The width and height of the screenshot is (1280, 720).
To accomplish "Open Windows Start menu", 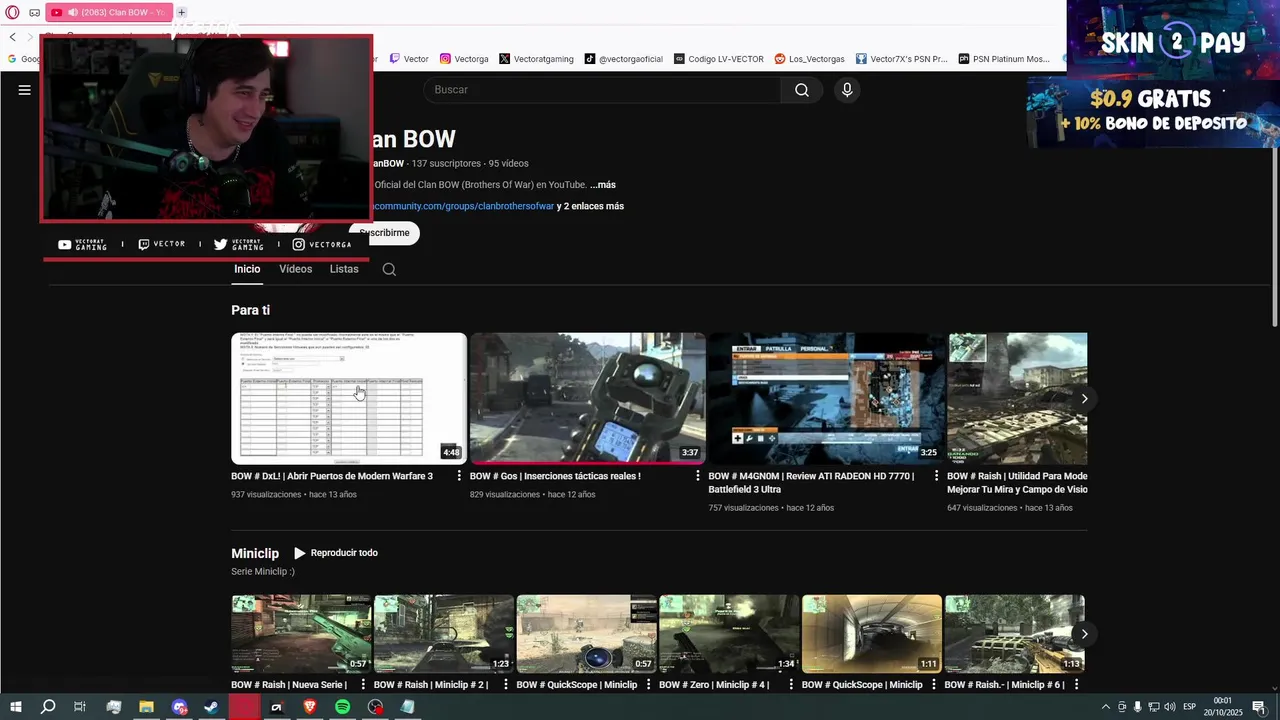I will click(15, 707).
